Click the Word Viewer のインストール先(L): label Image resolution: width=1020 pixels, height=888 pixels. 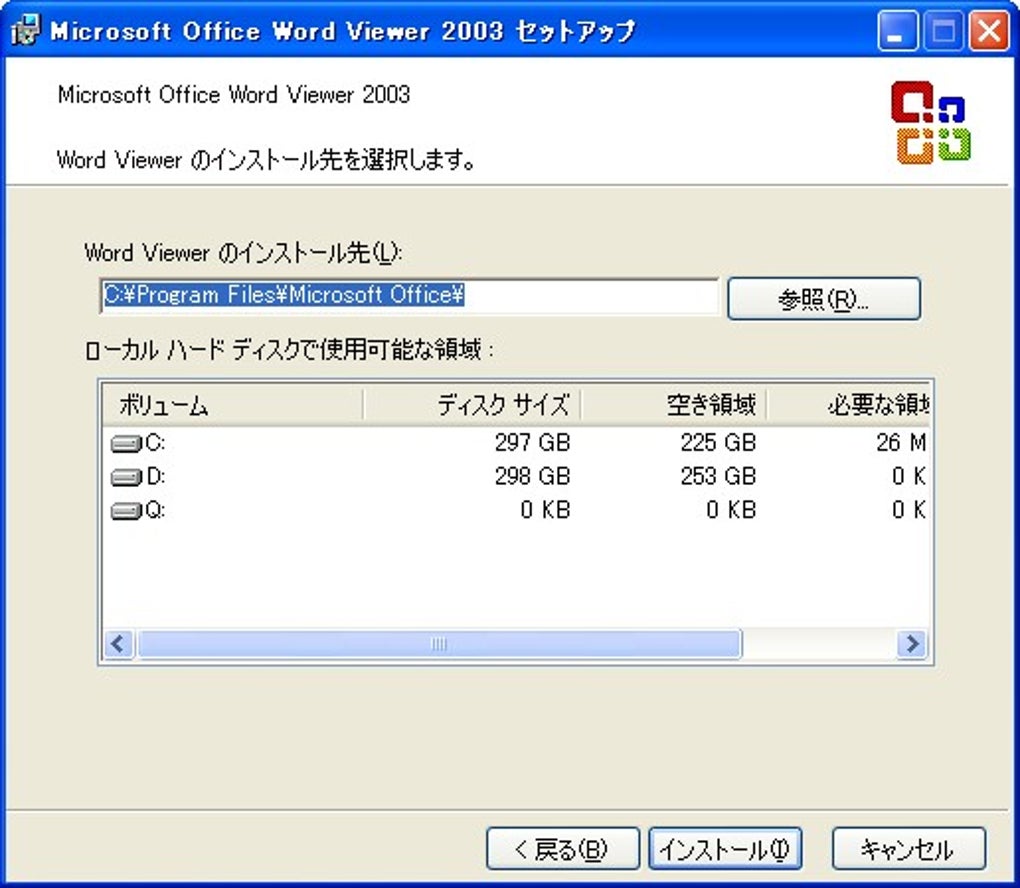(243, 252)
